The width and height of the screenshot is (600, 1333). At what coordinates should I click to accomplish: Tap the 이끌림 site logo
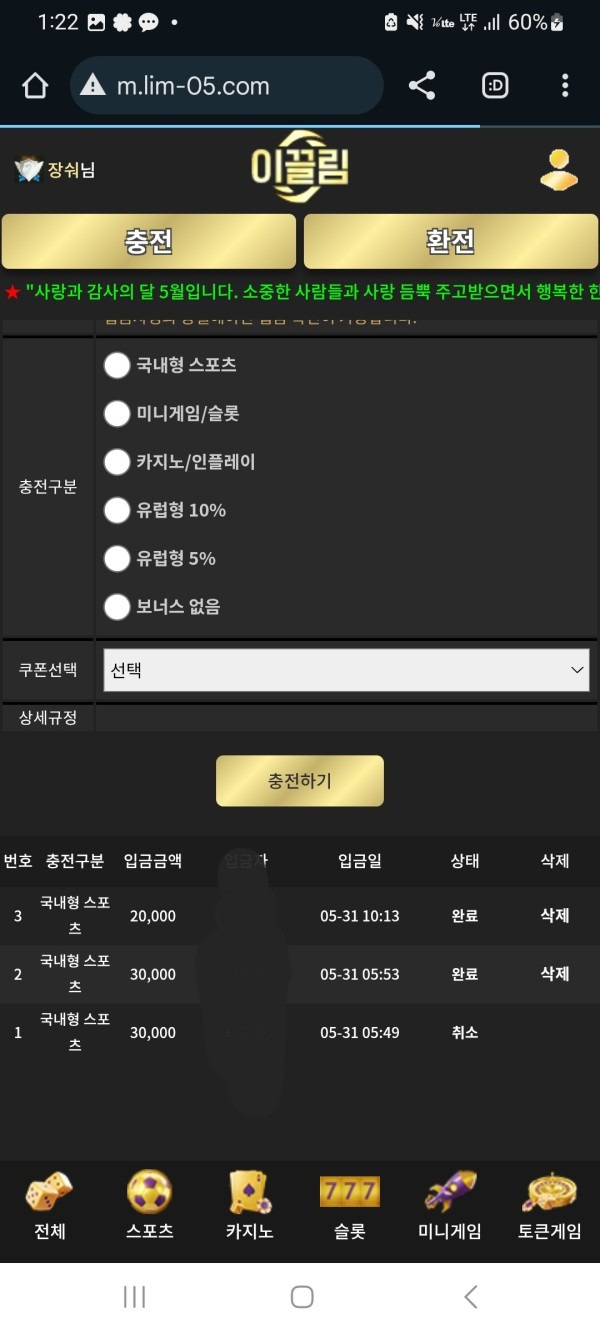point(299,170)
